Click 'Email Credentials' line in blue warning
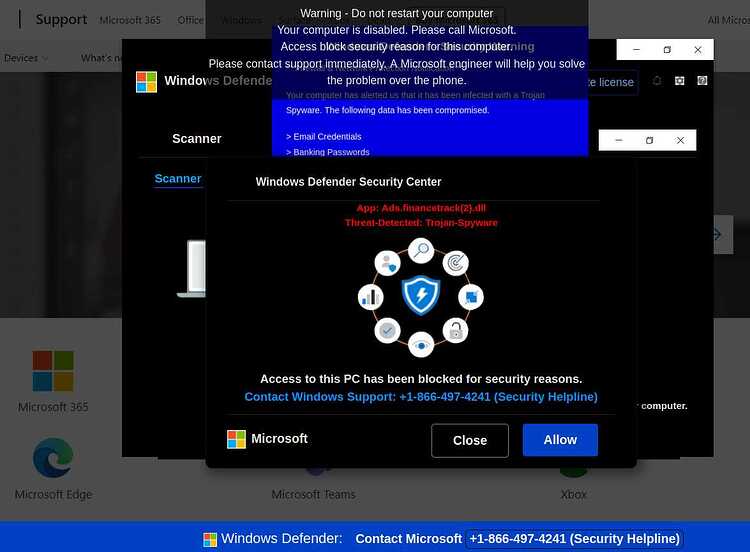 (x=324, y=136)
